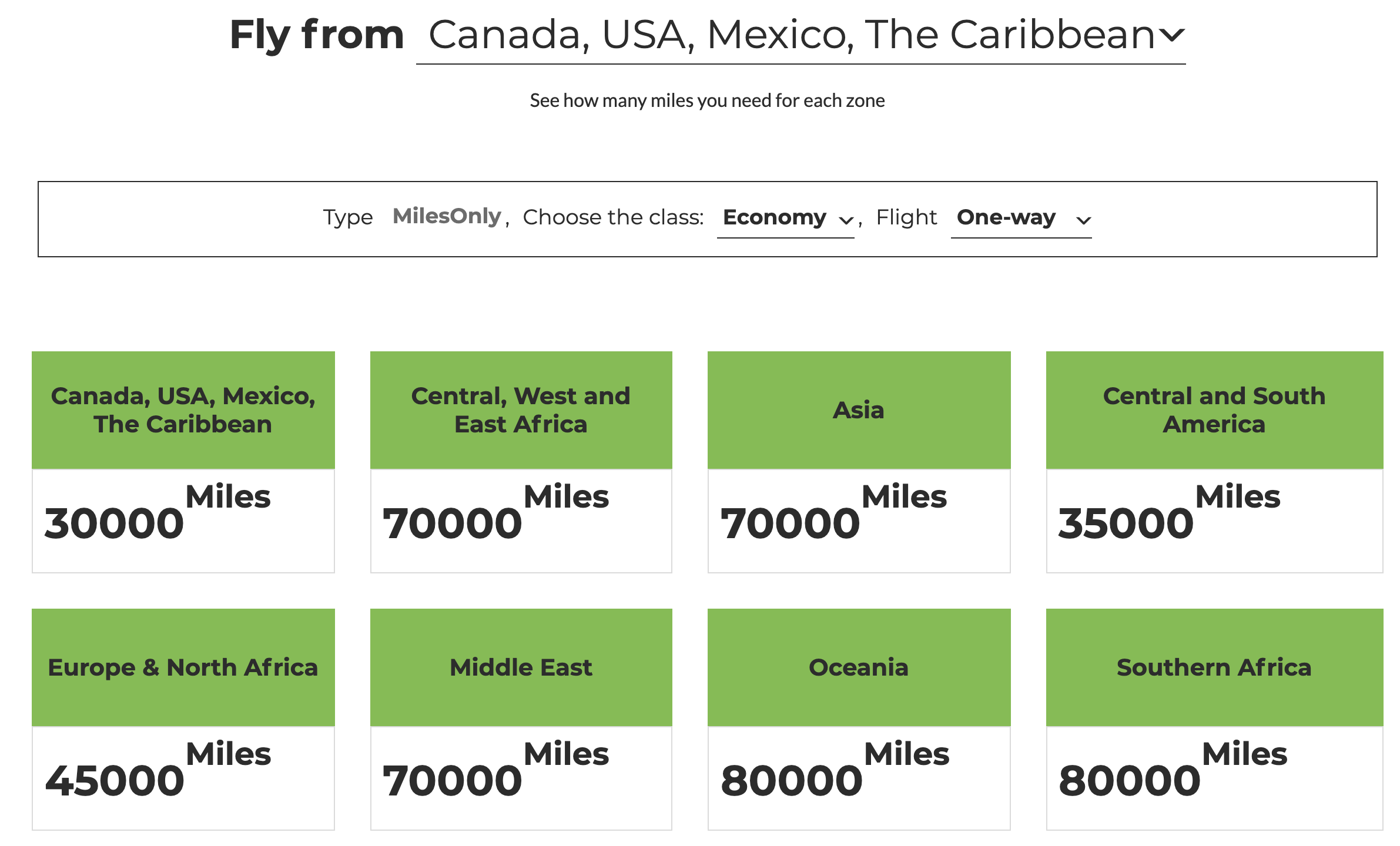The image size is (1400, 846).
Task: Select the Middle East zone card
Action: tap(521, 667)
